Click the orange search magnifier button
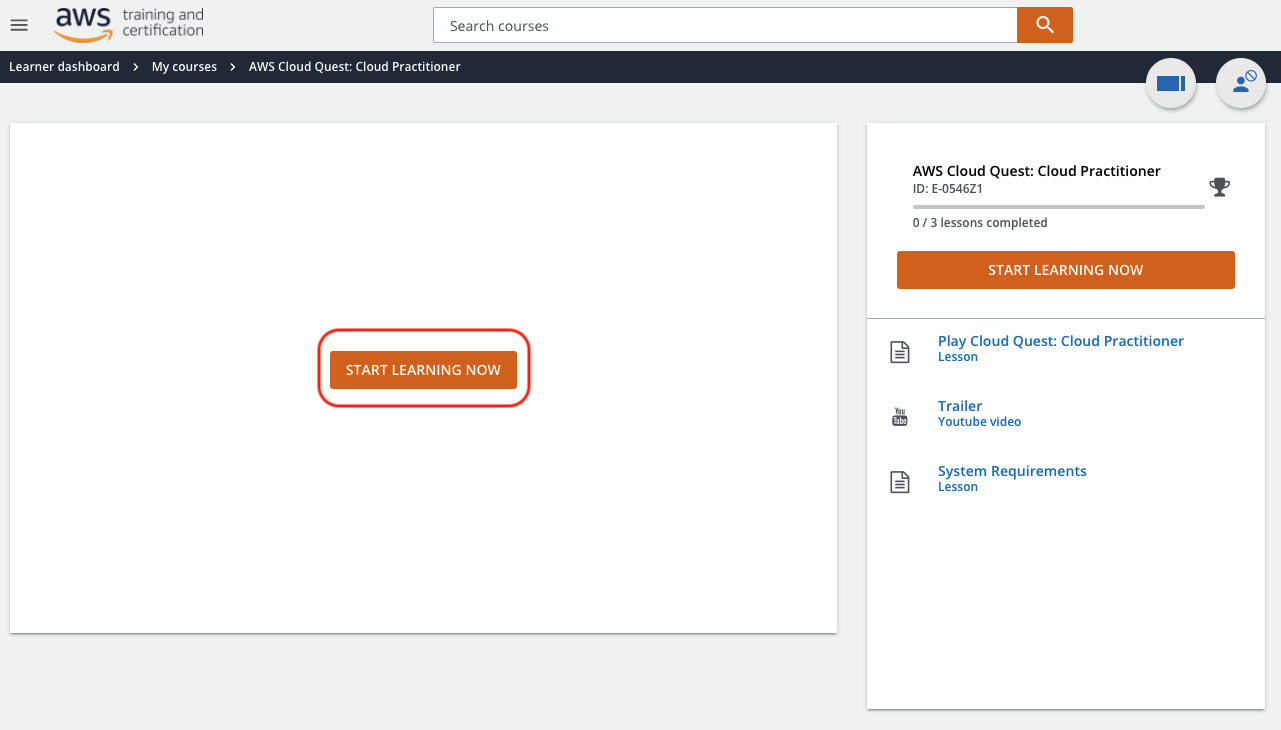 click(x=1045, y=25)
